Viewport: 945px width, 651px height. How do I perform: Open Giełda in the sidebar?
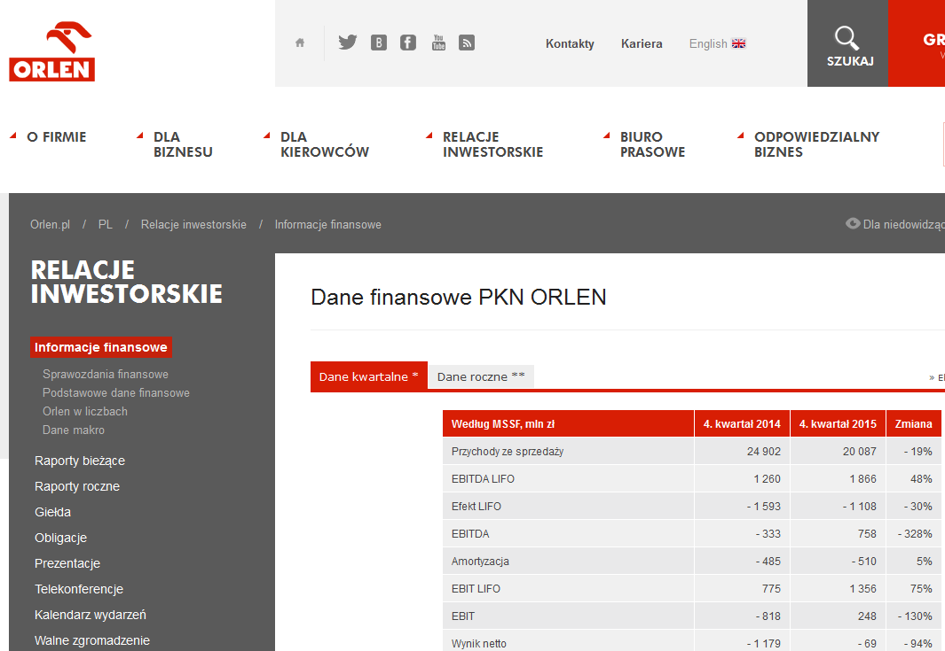coord(52,512)
